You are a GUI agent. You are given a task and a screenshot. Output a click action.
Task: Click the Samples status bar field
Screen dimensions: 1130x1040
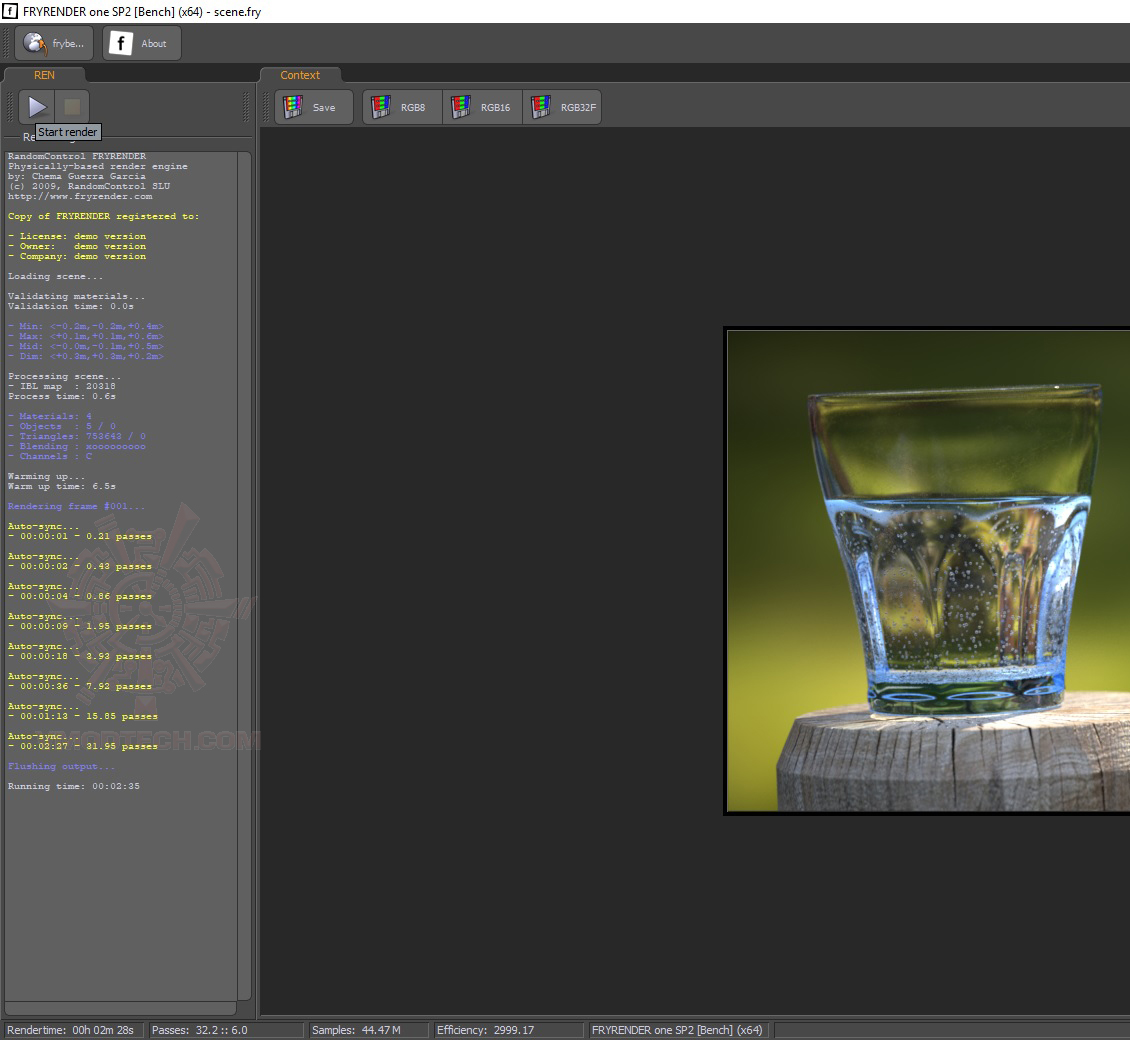(367, 1030)
